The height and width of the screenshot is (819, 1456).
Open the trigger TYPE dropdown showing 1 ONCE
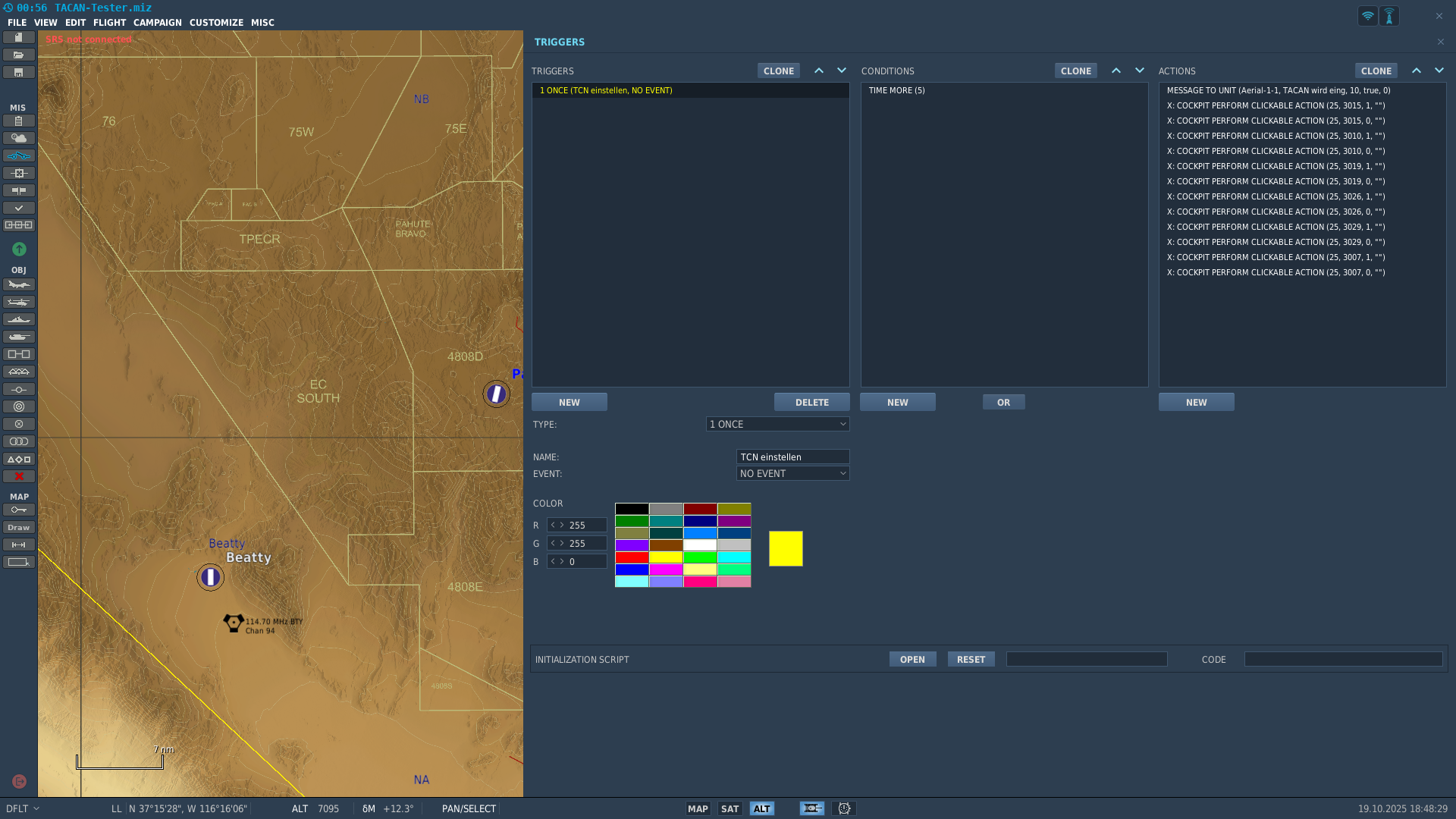click(777, 424)
